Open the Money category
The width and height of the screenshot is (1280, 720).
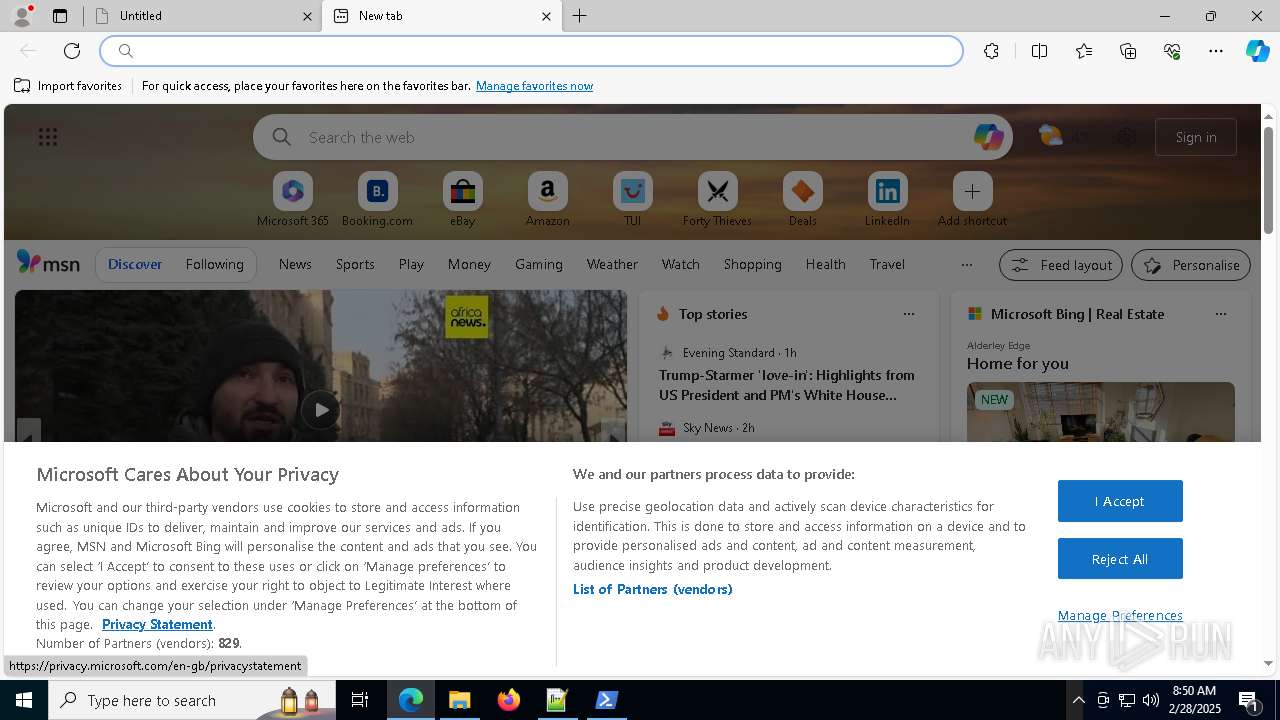pos(469,264)
